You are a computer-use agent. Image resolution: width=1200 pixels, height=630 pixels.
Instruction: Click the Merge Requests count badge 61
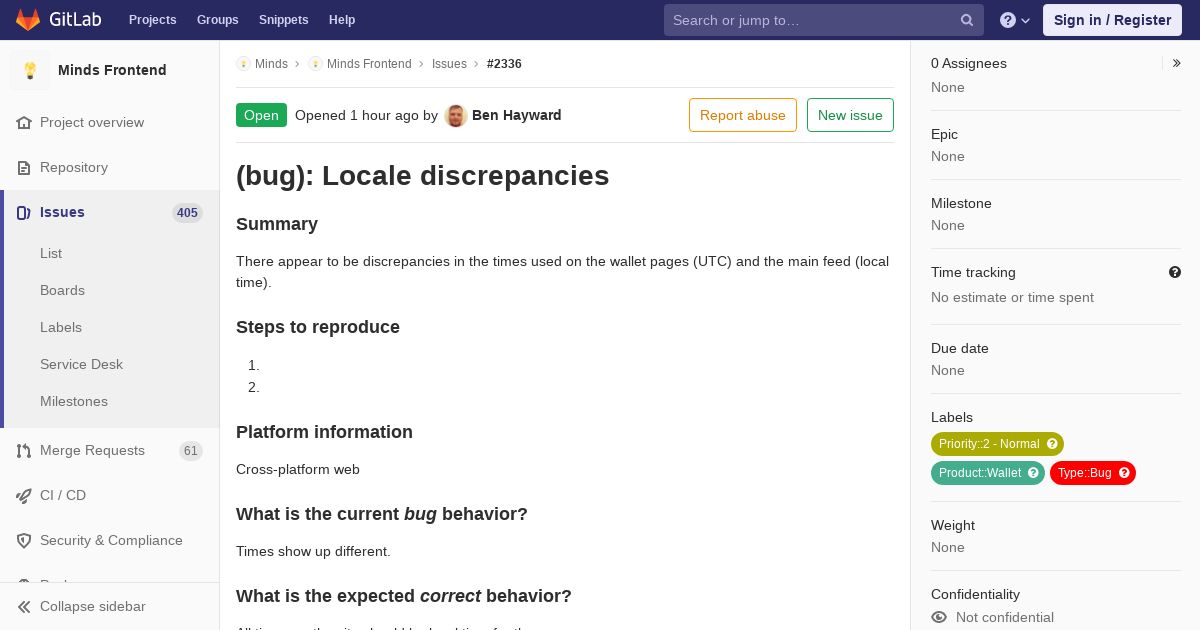191,451
